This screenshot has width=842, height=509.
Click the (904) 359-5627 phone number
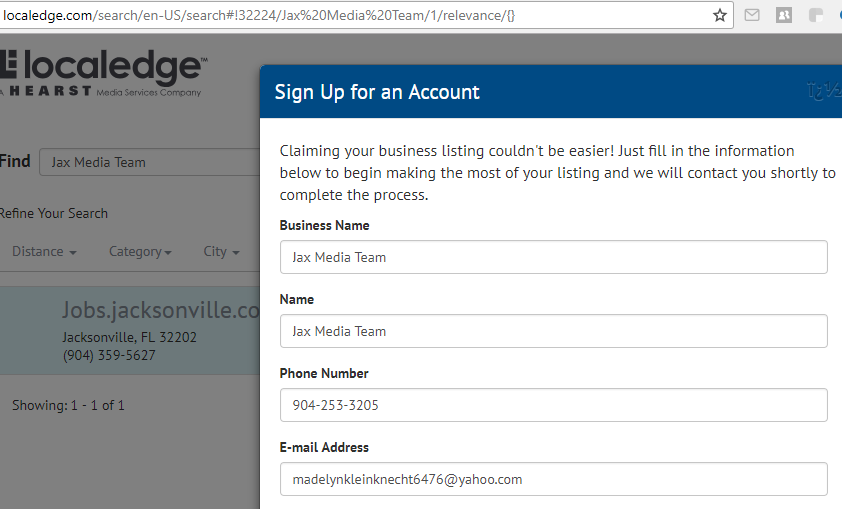point(109,355)
